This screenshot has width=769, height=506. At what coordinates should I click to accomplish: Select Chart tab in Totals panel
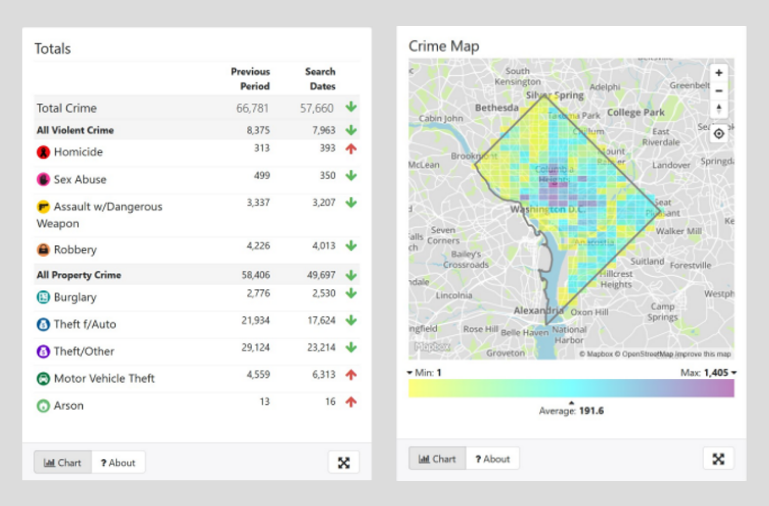(x=62, y=462)
